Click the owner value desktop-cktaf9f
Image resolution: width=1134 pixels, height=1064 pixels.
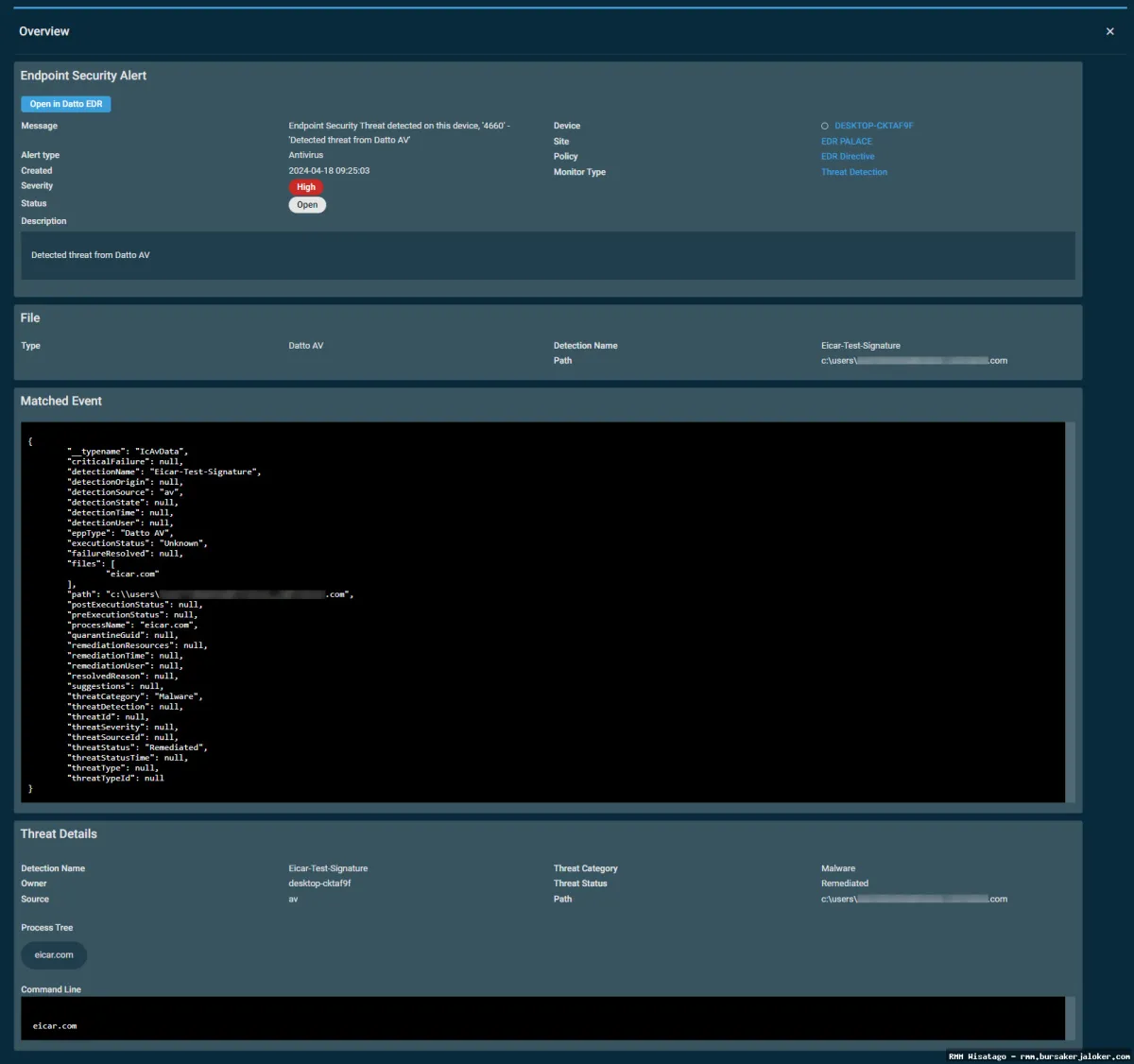click(319, 884)
